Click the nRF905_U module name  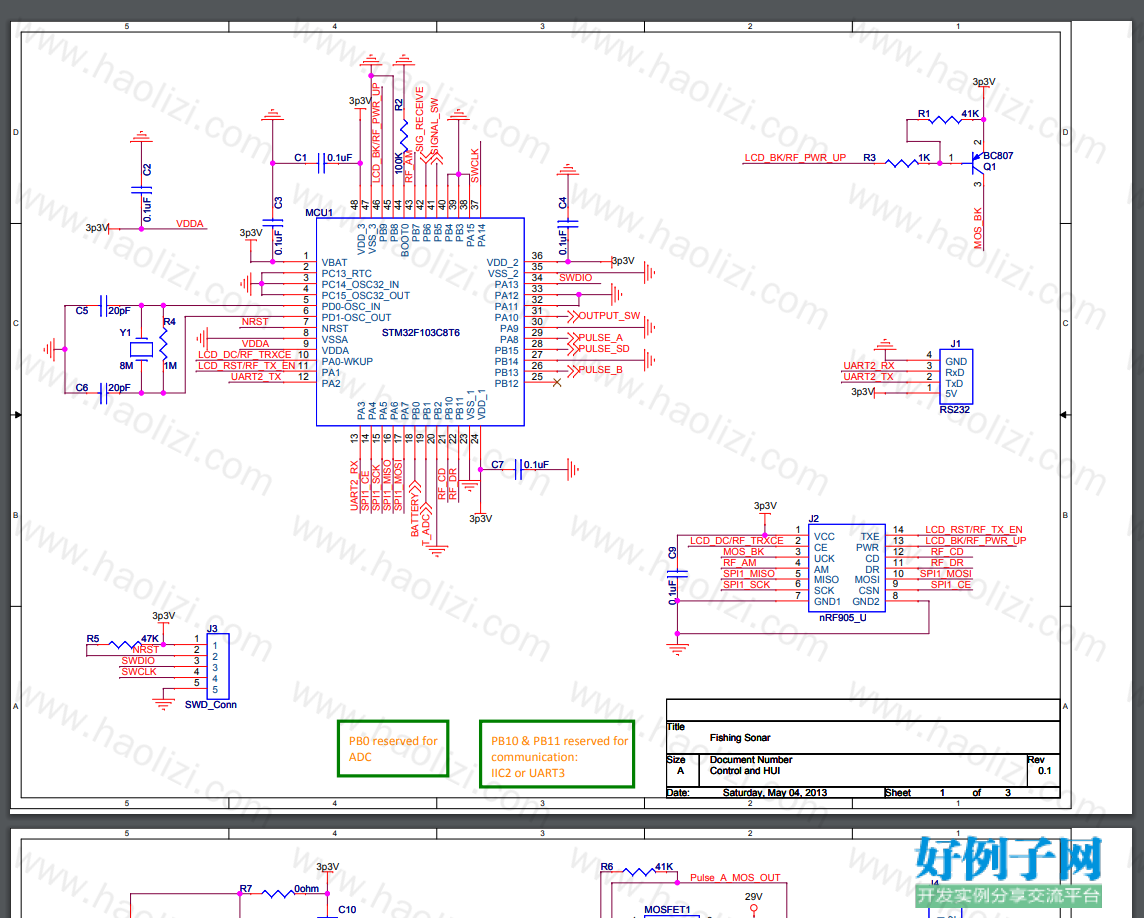843,617
